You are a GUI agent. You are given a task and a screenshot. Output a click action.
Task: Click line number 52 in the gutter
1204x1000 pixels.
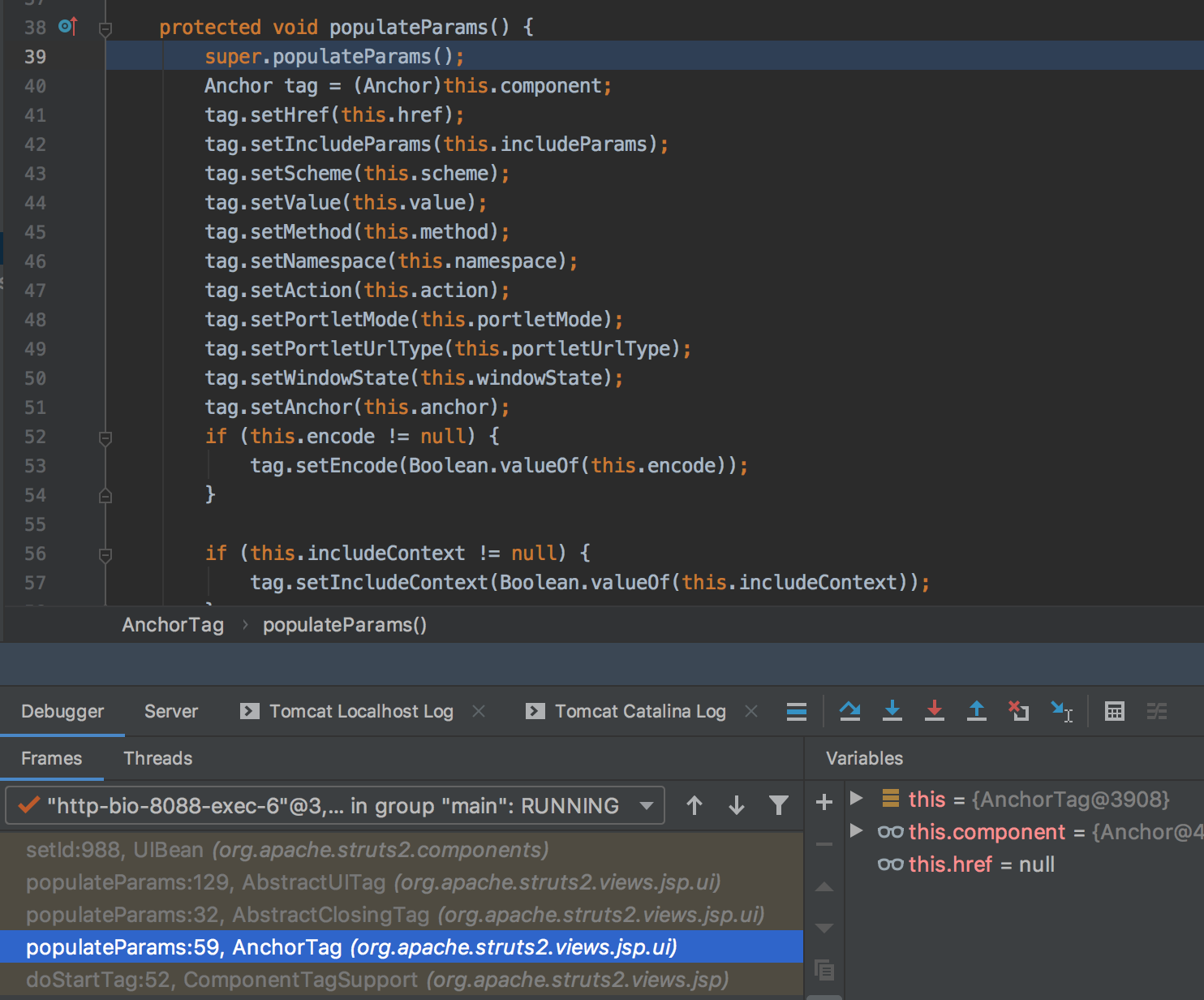36,437
